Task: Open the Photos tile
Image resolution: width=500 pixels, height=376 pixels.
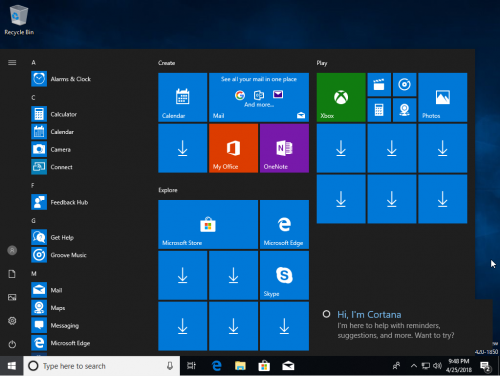Action: pos(443,97)
